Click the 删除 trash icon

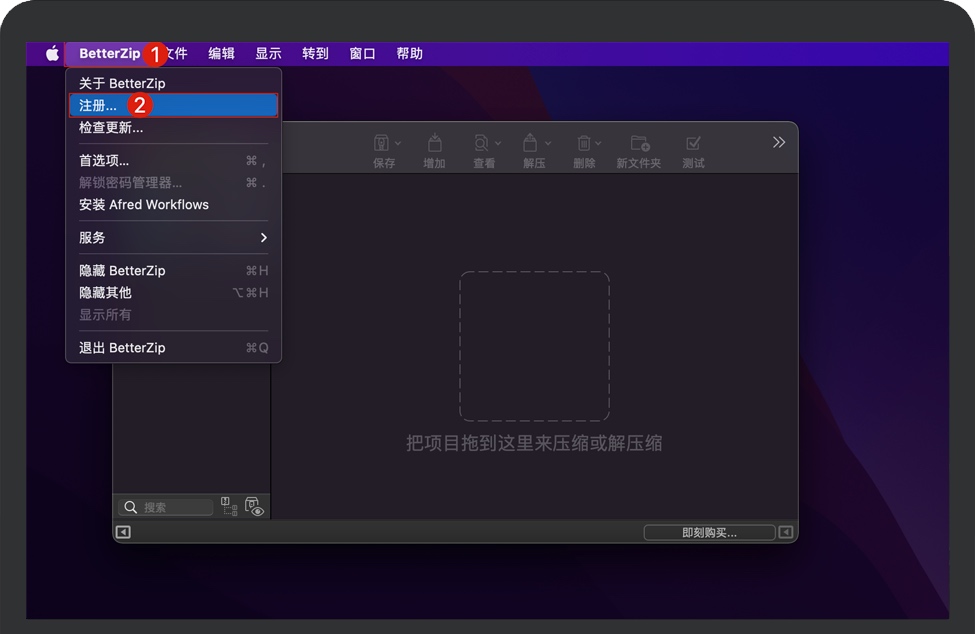coord(584,144)
